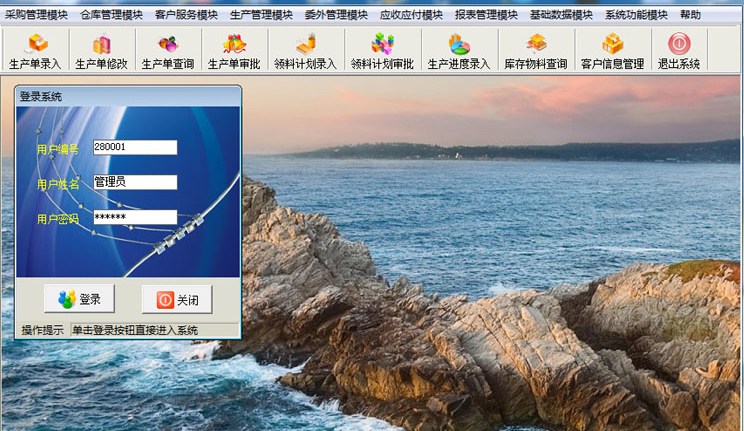
Task: Open 采购管理模块 menu
Action: 37,15
